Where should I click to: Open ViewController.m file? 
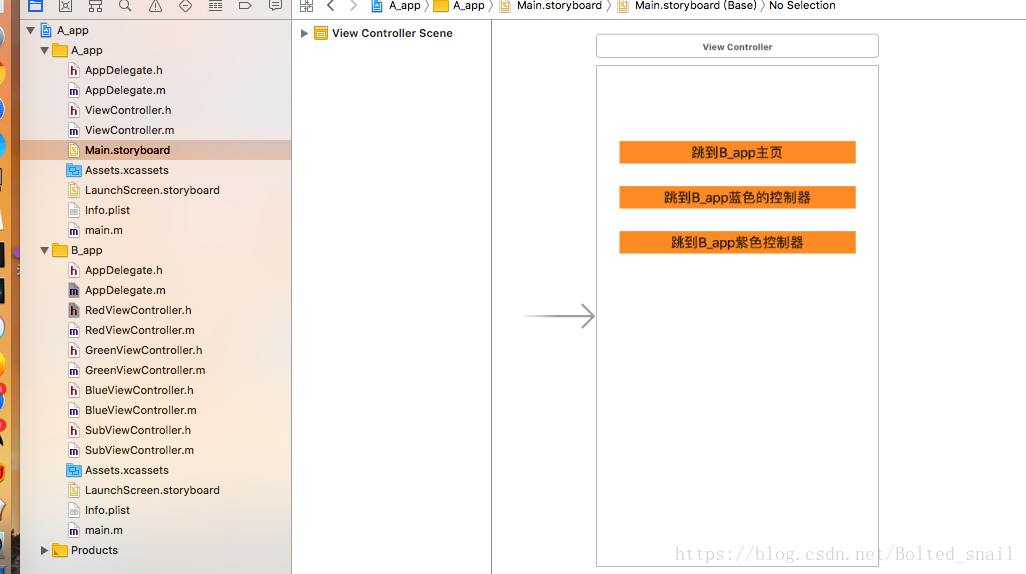[x=130, y=130]
